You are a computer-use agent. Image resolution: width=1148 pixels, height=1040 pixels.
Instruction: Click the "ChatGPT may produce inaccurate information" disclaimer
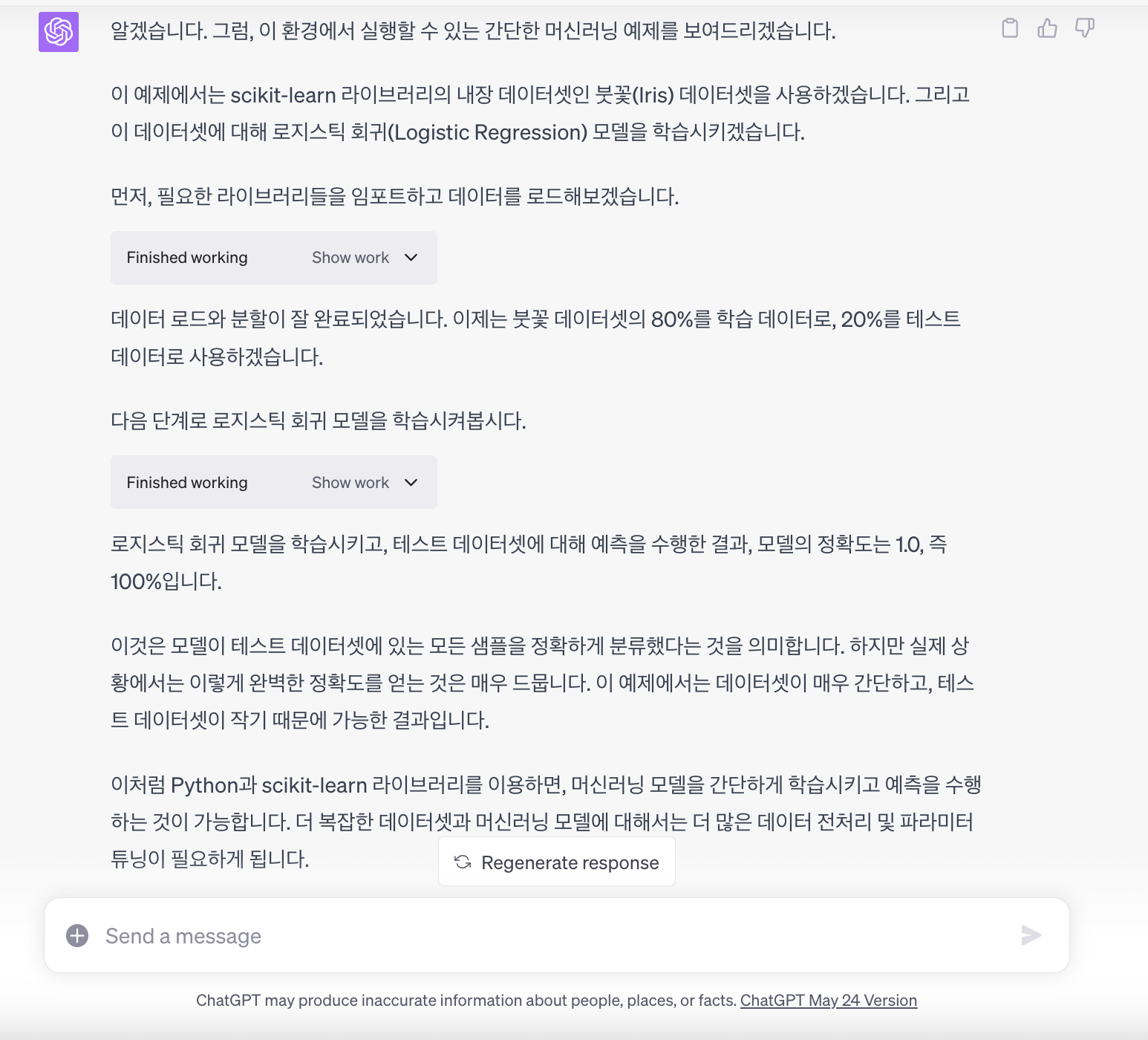[466, 1001]
